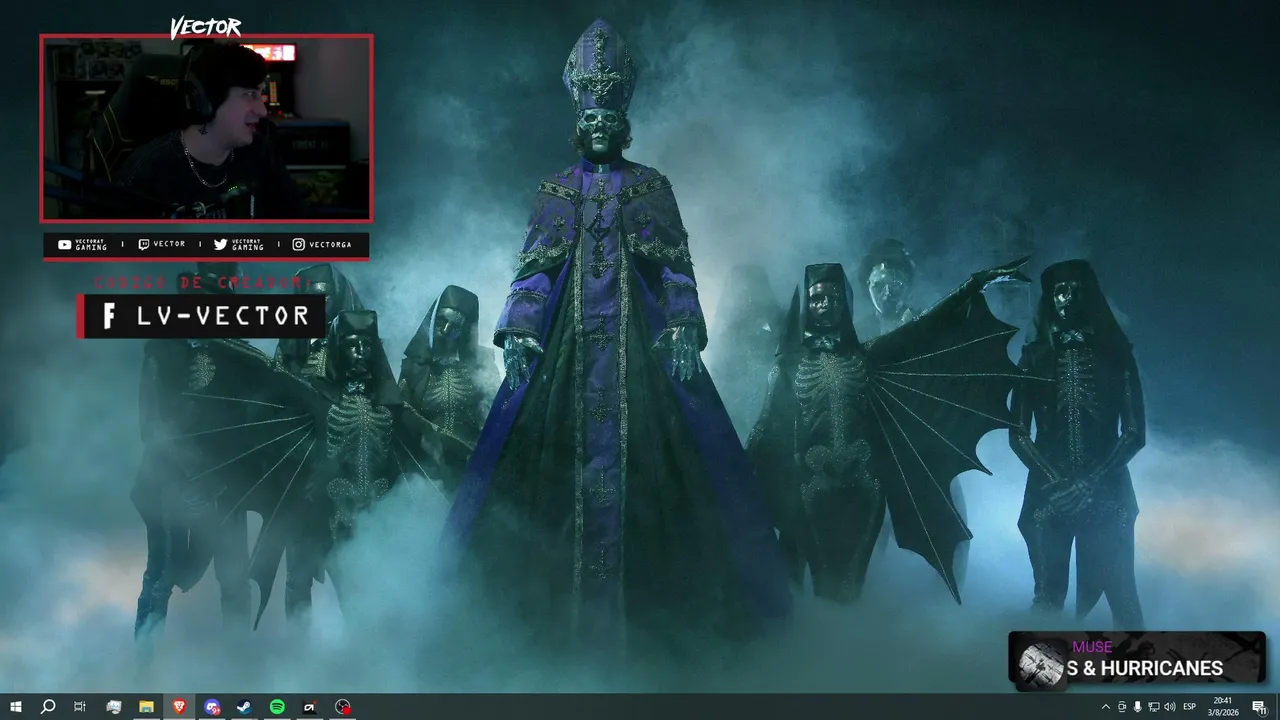Open the pinned app beside Task View
This screenshot has width=1280, height=720.
113,707
